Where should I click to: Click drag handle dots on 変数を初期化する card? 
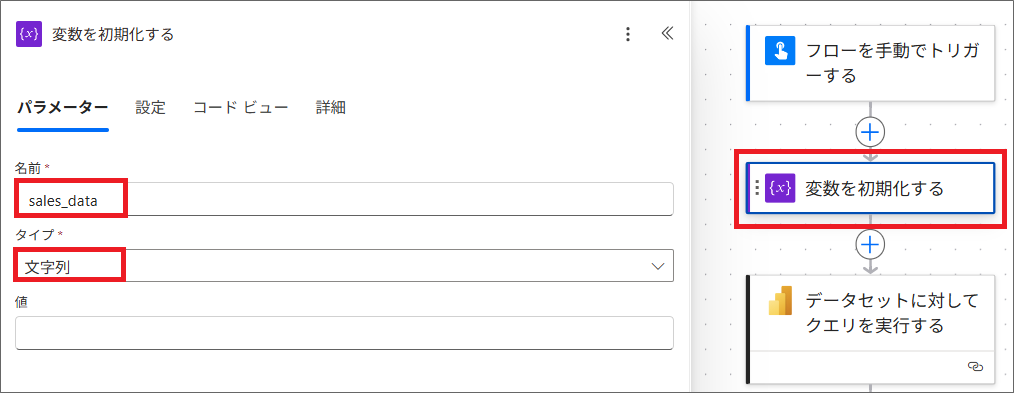757,188
